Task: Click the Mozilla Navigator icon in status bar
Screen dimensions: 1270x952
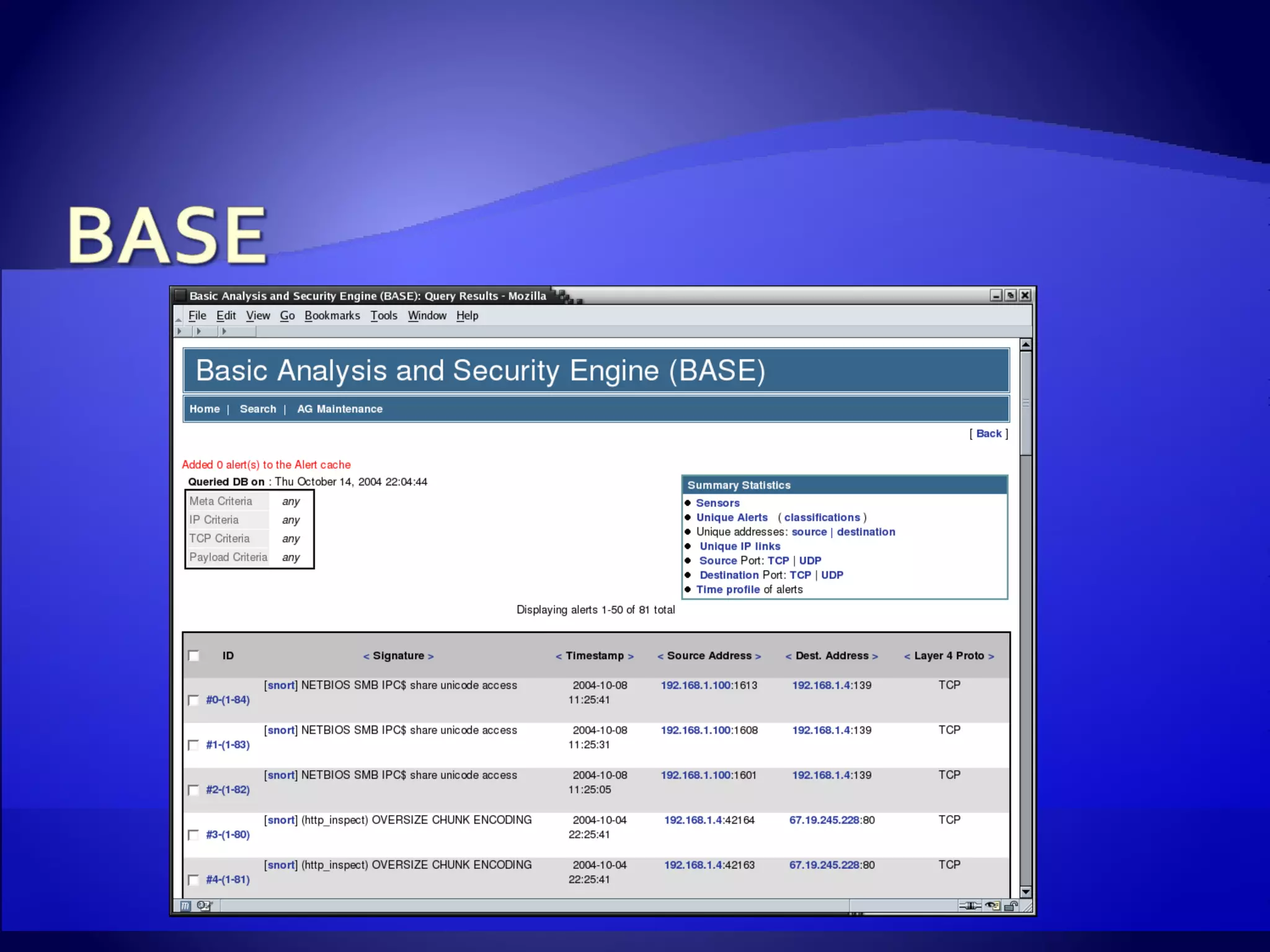Action: (185, 906)
